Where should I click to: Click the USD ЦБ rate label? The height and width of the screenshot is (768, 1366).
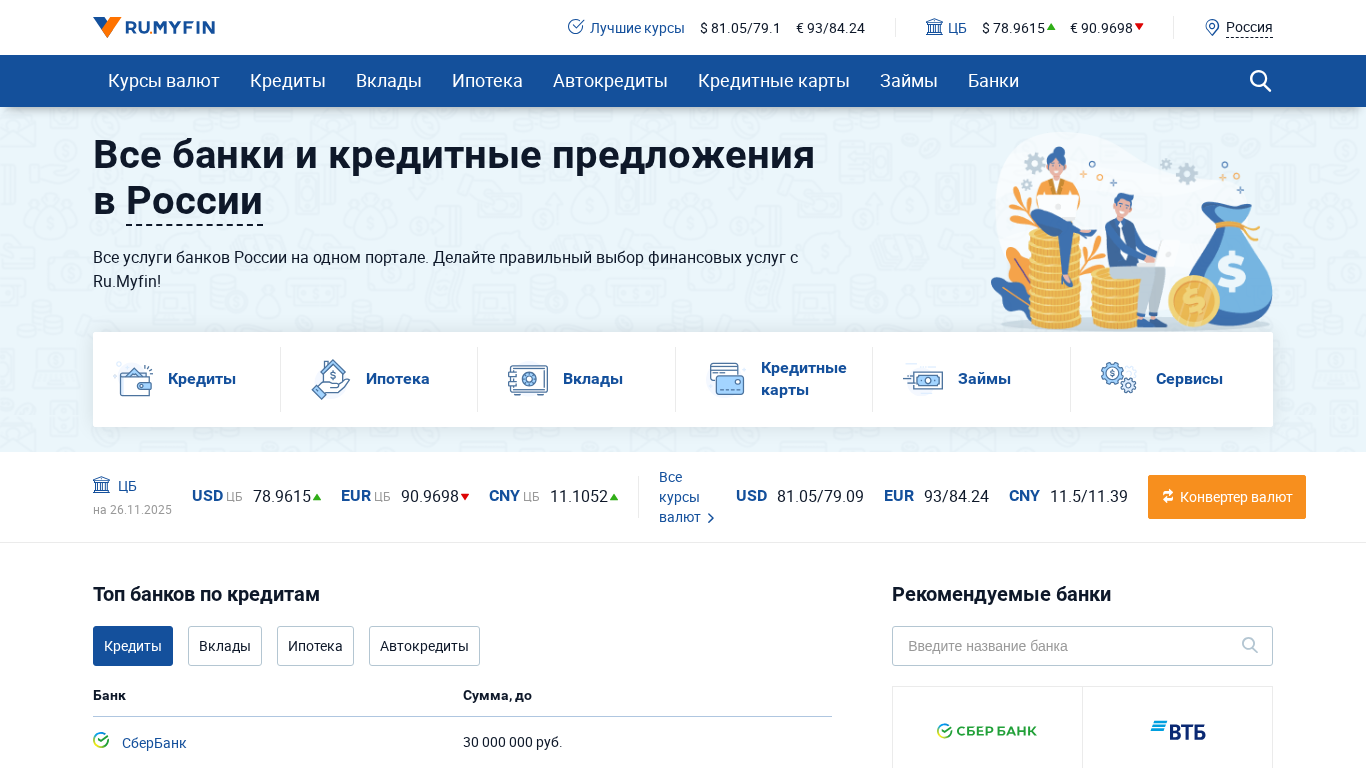click(217, 496)
